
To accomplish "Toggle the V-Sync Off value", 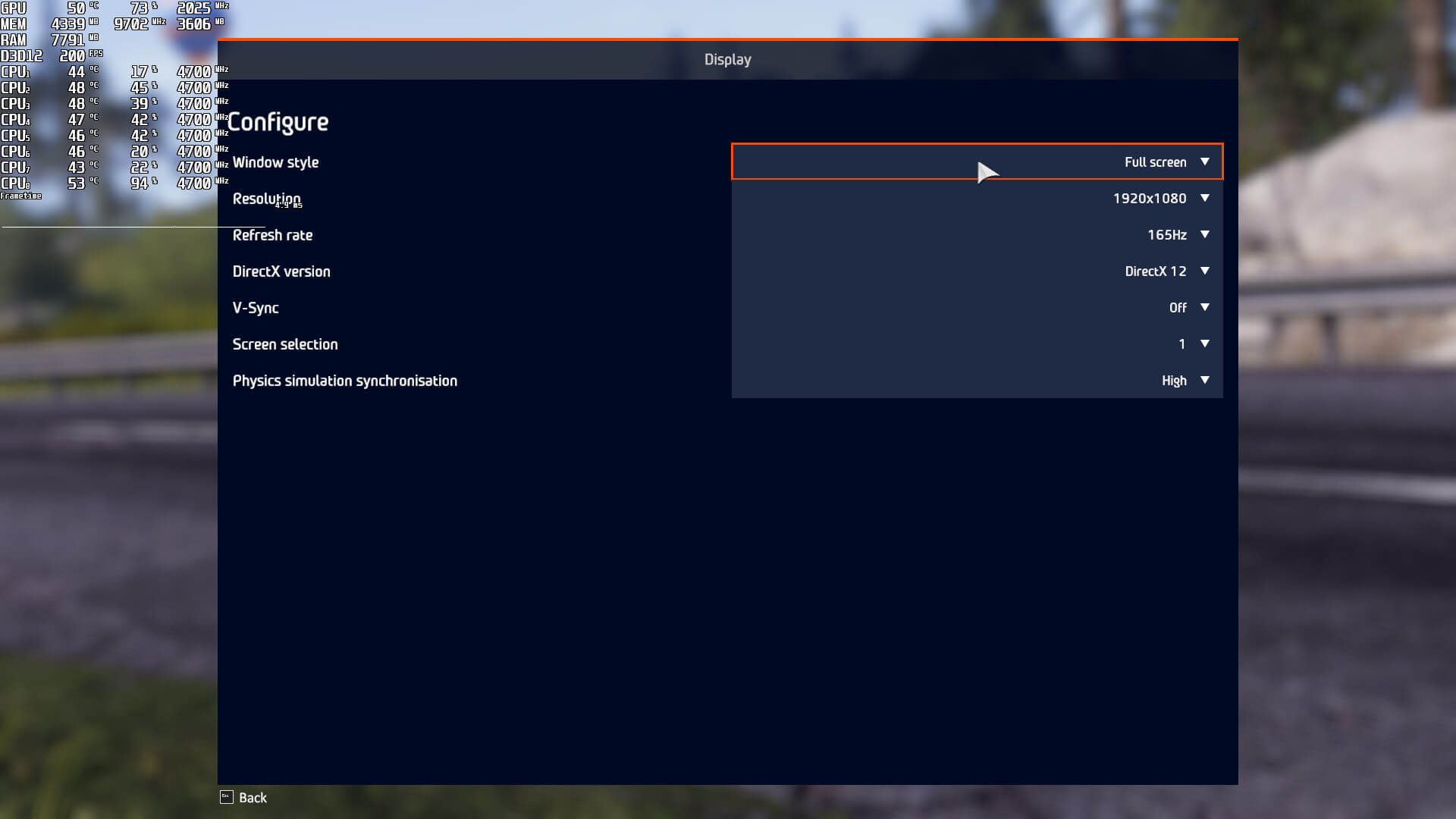I will (1177, 308).
